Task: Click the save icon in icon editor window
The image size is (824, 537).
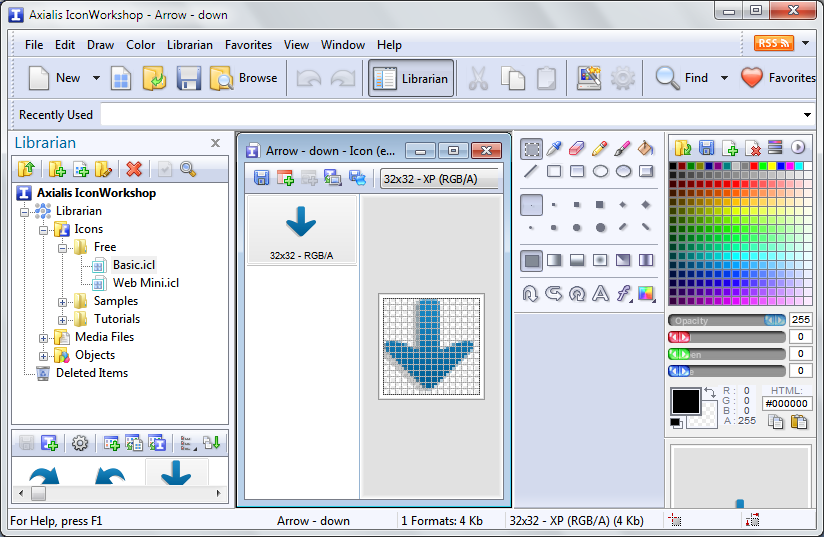Action: 261,178
